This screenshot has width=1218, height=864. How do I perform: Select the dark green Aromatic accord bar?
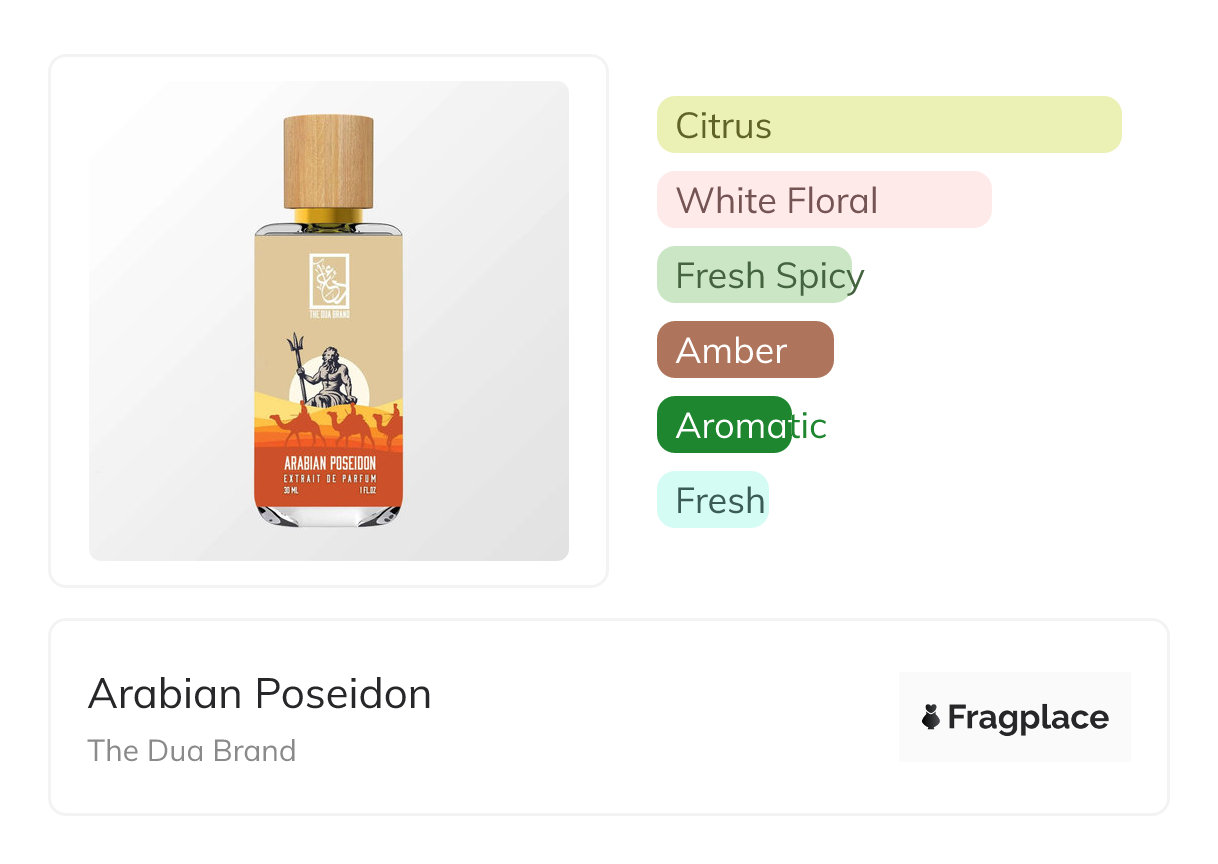coord(724,425)
